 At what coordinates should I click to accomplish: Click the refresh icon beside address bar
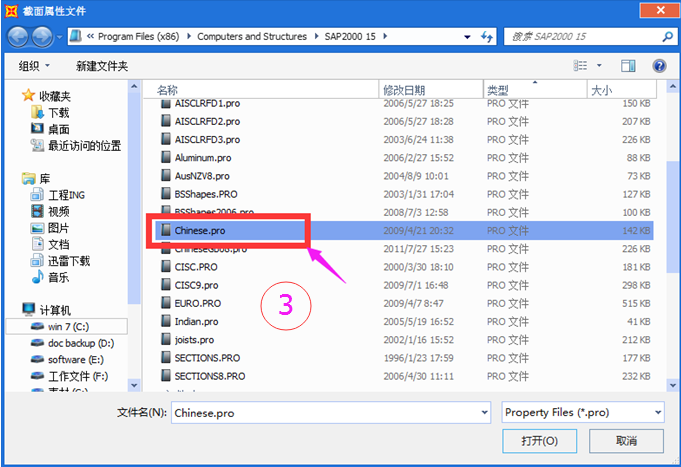tap(487, 37)
